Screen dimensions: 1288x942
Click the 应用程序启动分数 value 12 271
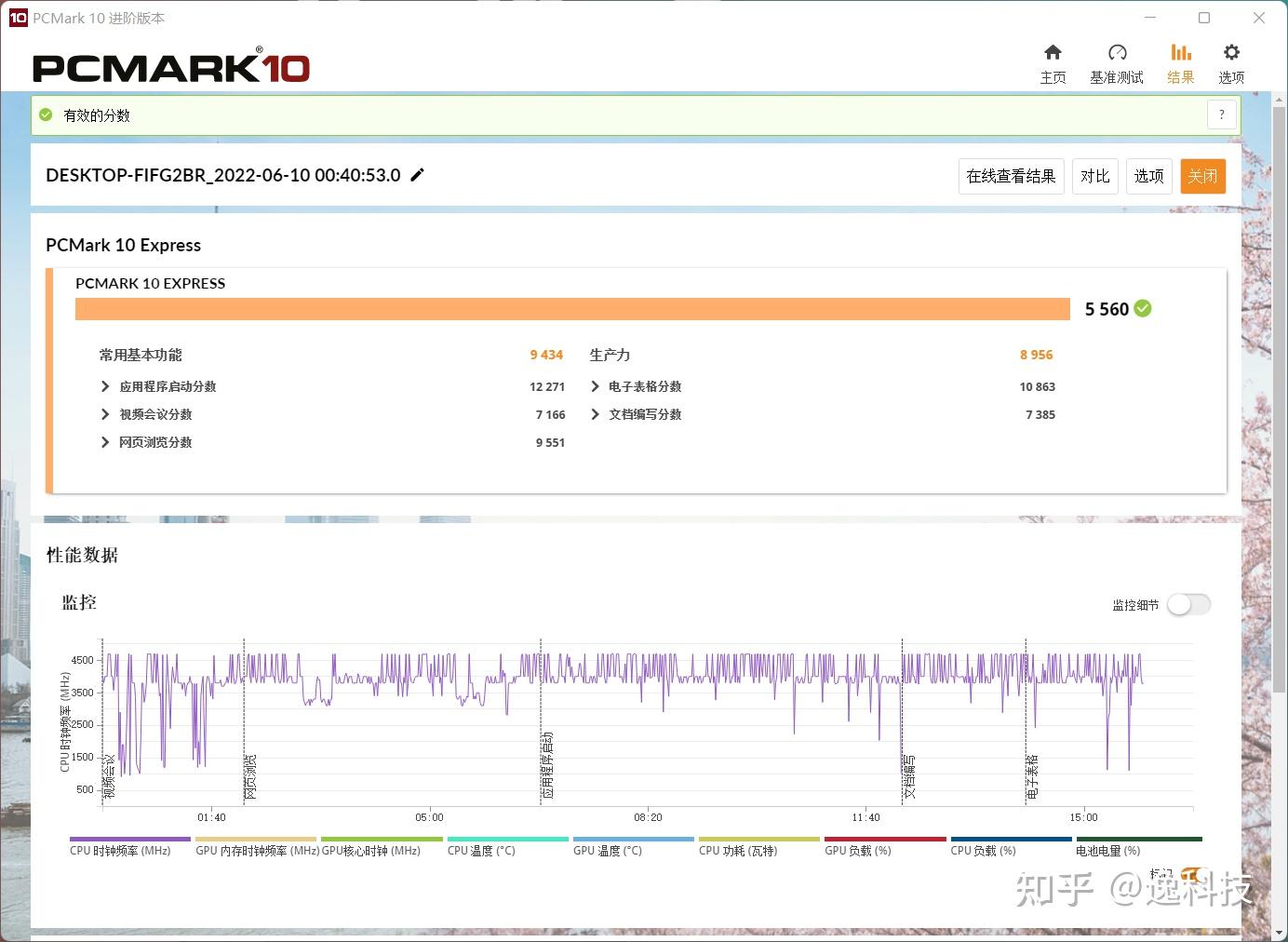547,386
